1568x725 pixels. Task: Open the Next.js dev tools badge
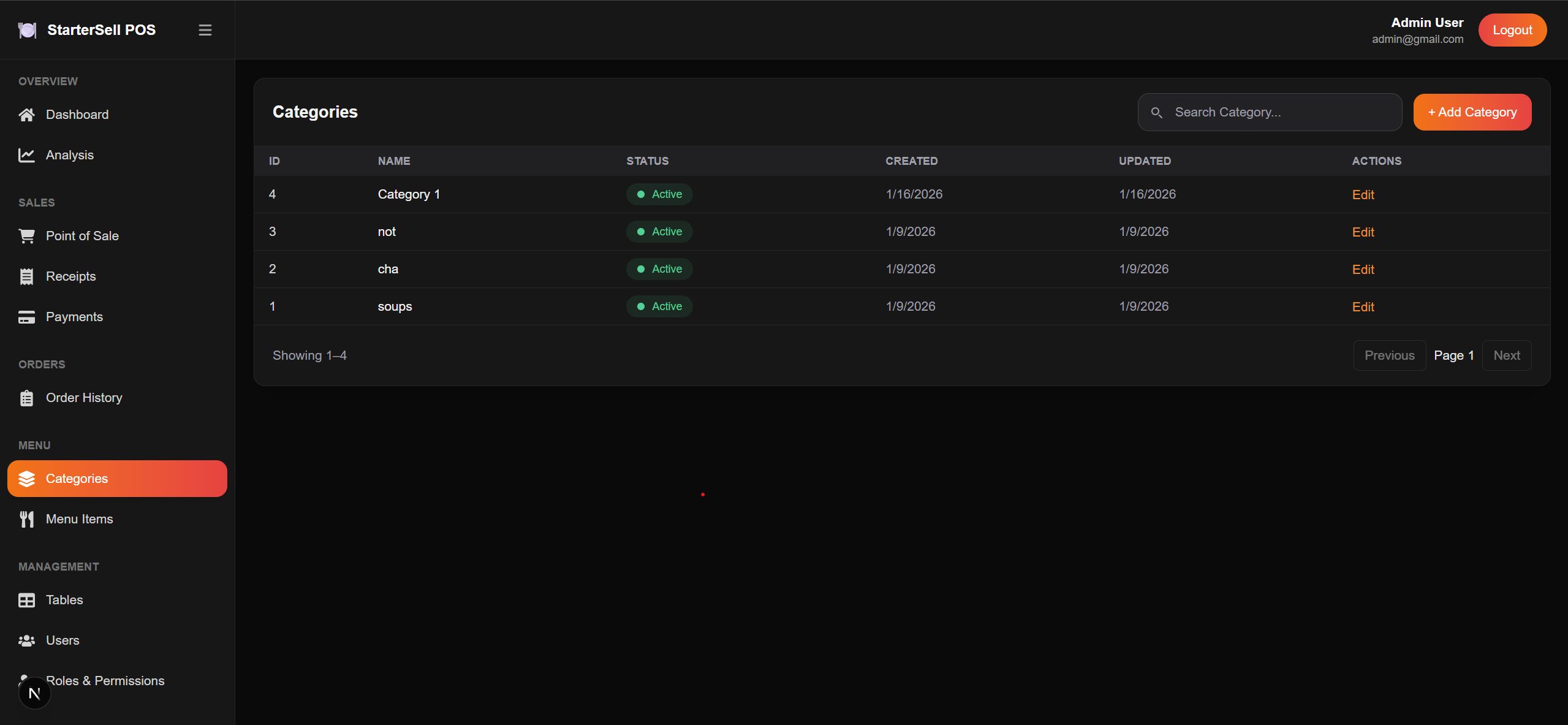pos(34,693)
